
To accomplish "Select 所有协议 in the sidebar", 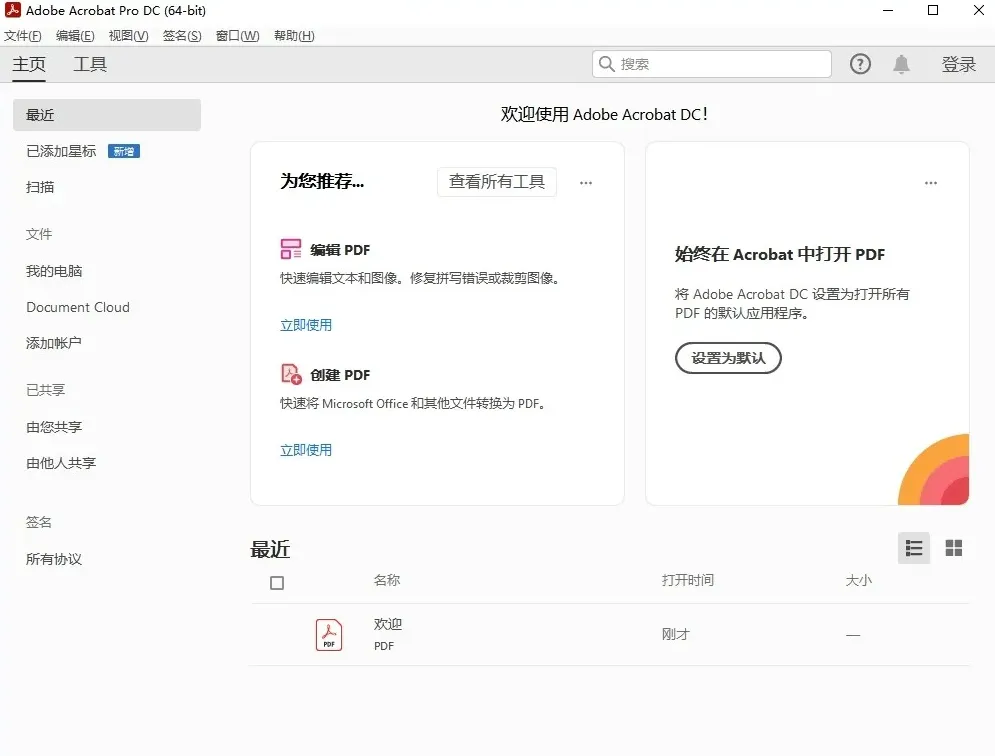I will coord(54,559).
